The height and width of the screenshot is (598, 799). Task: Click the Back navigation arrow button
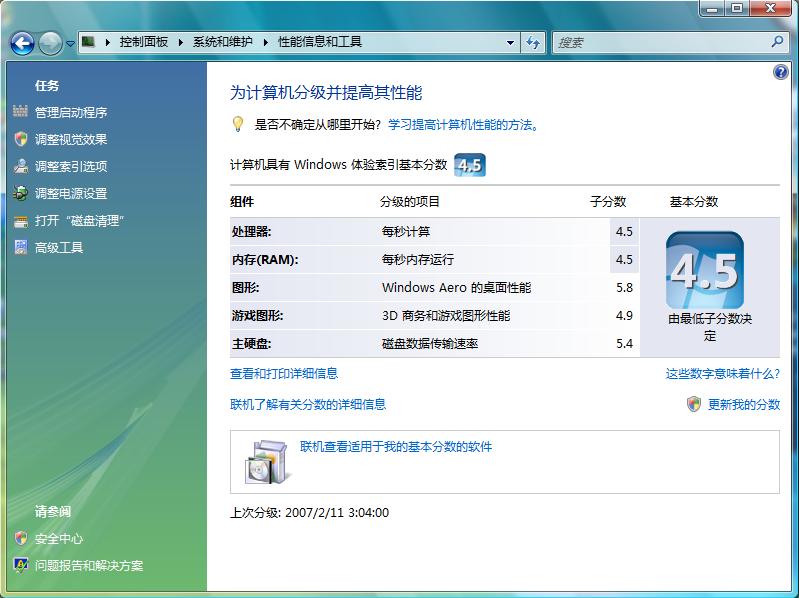[x=22, y=43]
